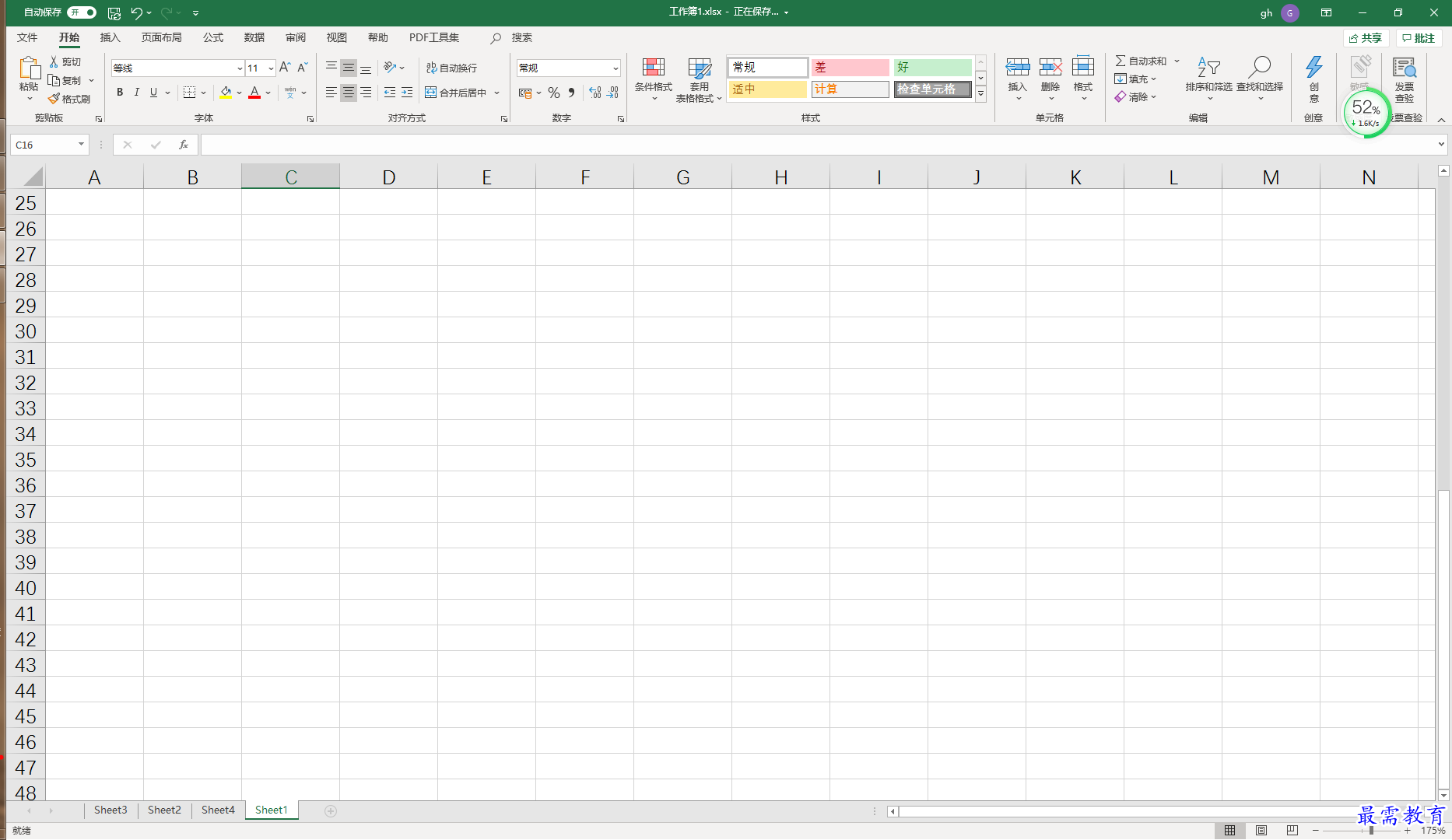
Task: Toggle align right
Action: click(366, 93)
